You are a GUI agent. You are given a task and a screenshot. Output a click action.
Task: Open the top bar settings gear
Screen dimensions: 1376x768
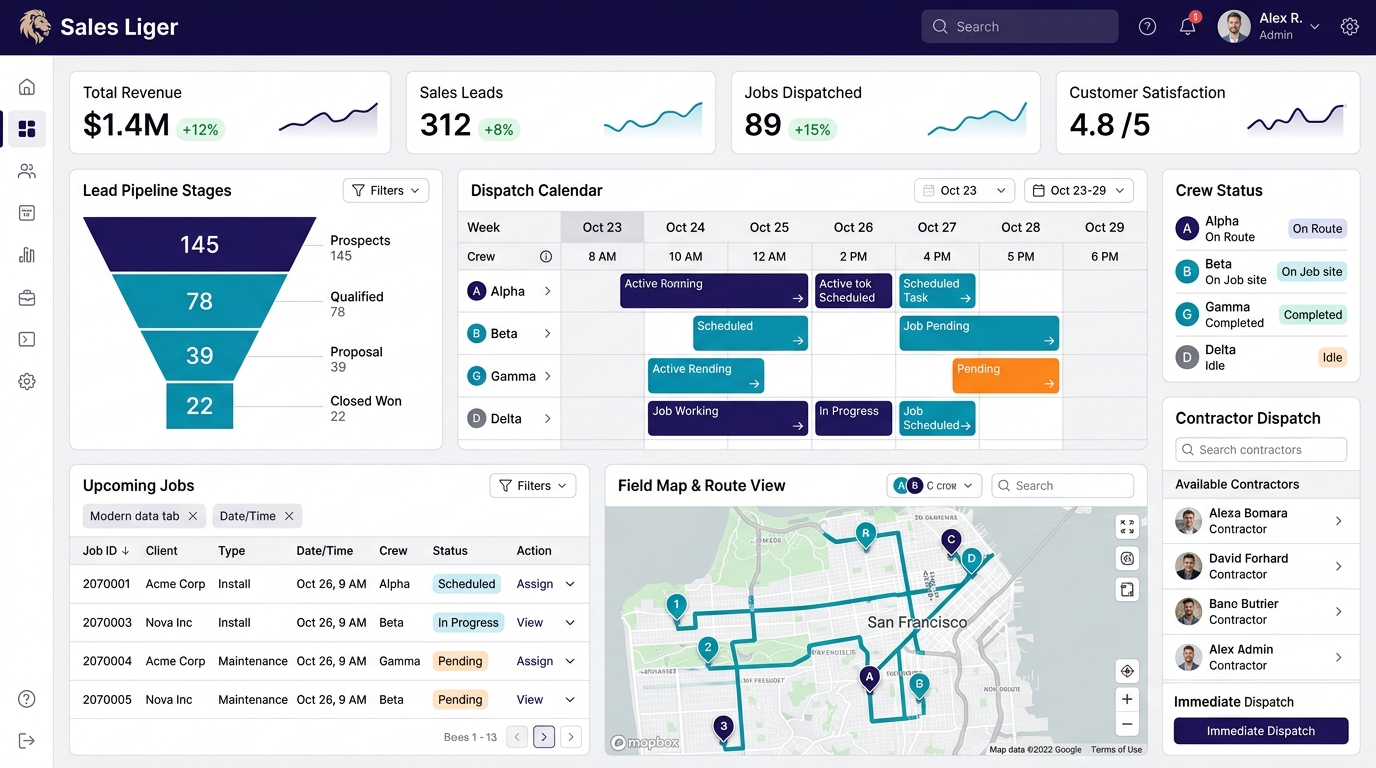point(1350,27)
